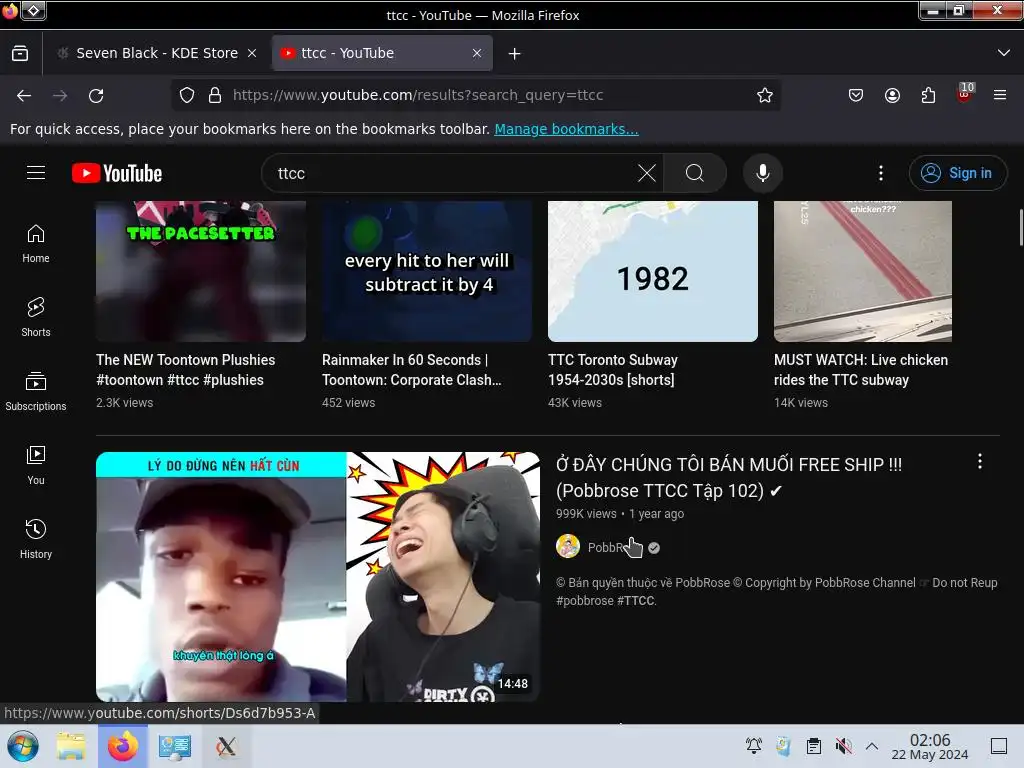Open the uBlock extension icon with the 10 badge
The height and width of the screenshot is (768, 1024).
(965, 94)
